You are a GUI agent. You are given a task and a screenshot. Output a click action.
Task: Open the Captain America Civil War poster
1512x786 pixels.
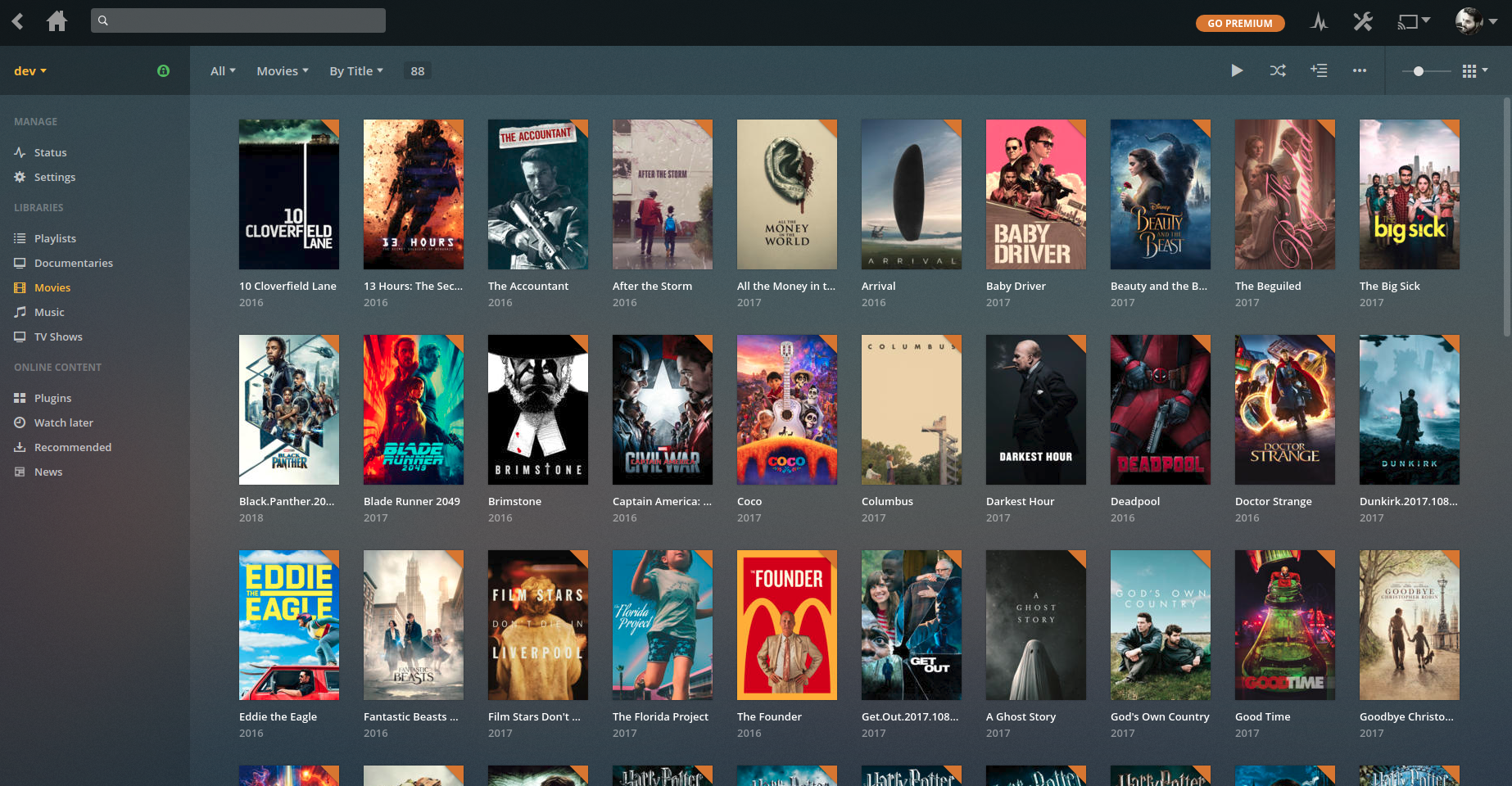point(663,409)
